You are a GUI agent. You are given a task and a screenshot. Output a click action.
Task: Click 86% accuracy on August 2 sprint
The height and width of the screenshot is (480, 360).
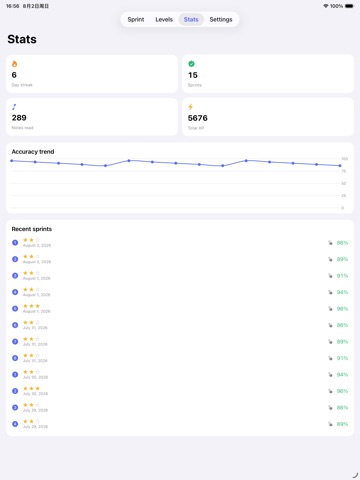342,243
